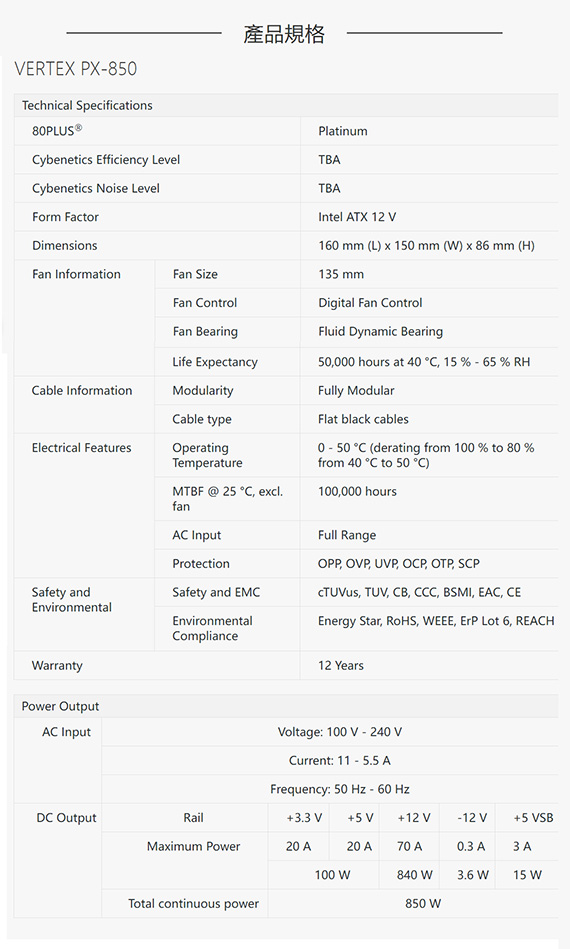Select the Fully Modular cable value
The width and height of the screenshot is (570, 949).
click(356, 390)
